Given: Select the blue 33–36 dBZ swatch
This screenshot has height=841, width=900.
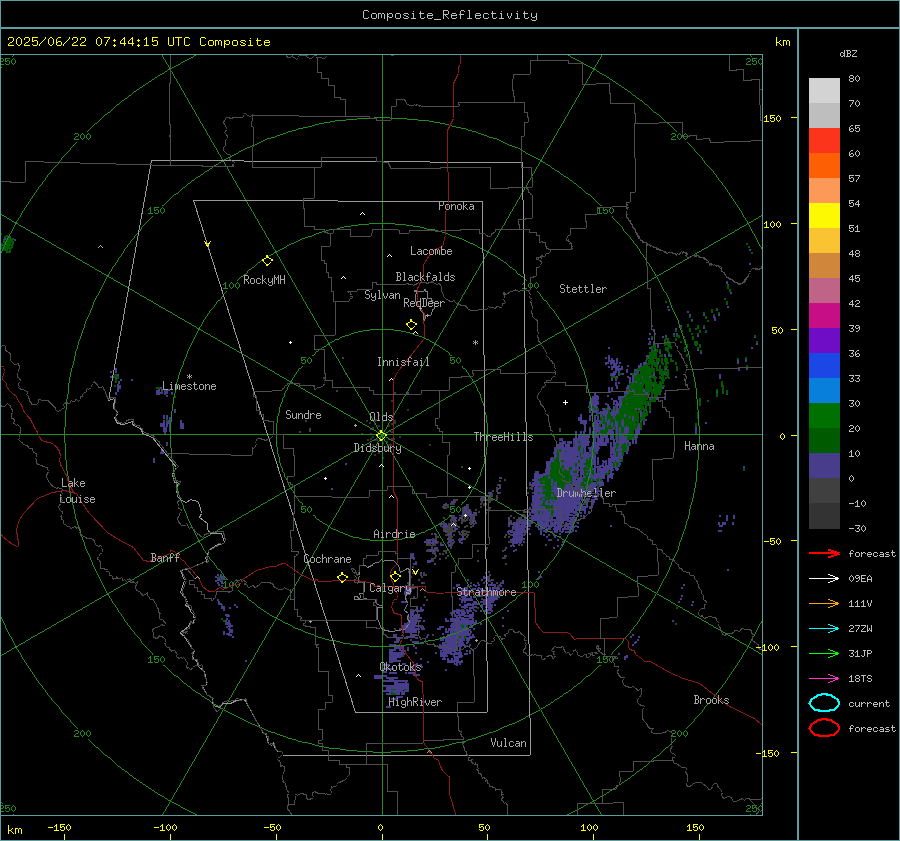Looking at the screenshot, I should pos(824,366).
